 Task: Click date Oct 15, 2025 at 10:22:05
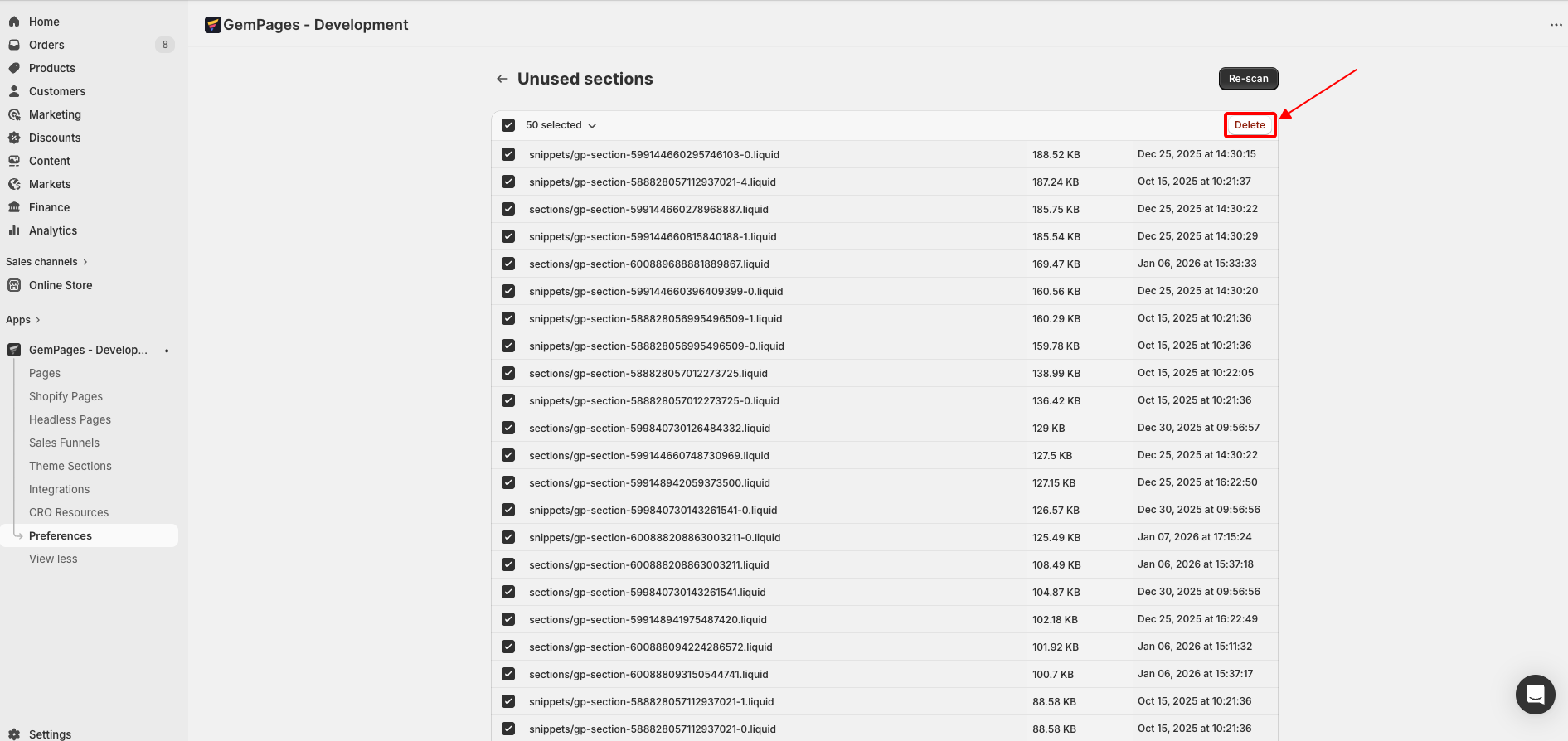pos(1195,373)
